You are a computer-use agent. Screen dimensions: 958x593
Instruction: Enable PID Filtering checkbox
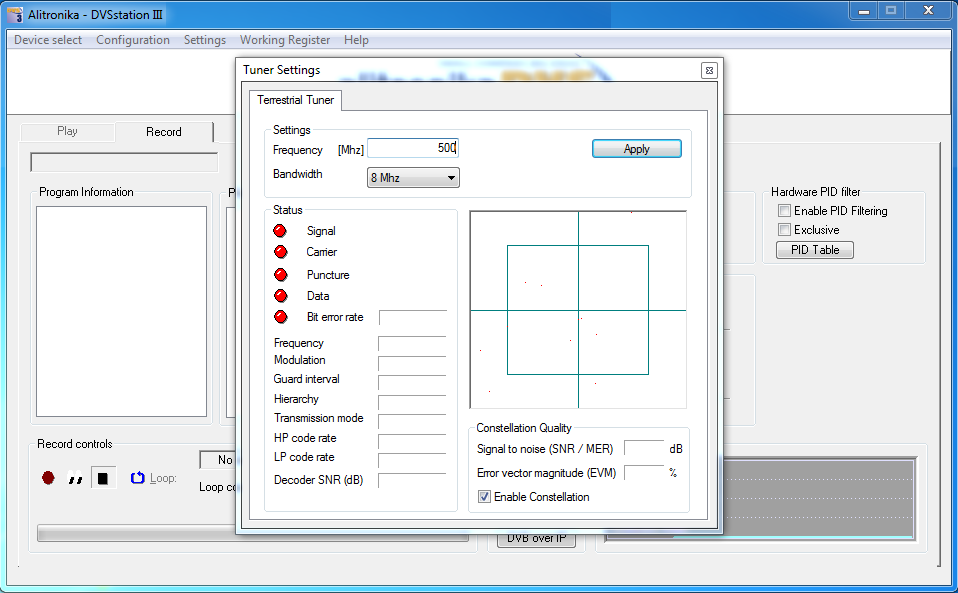[784, 211]
